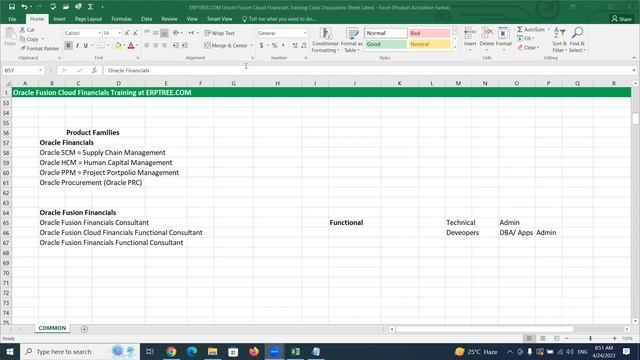Image resolution: width=640 pixels, height=360 pixels.
Task: Switch to the Insert tab
Action: pyautogui.click(x=59, y=19)
